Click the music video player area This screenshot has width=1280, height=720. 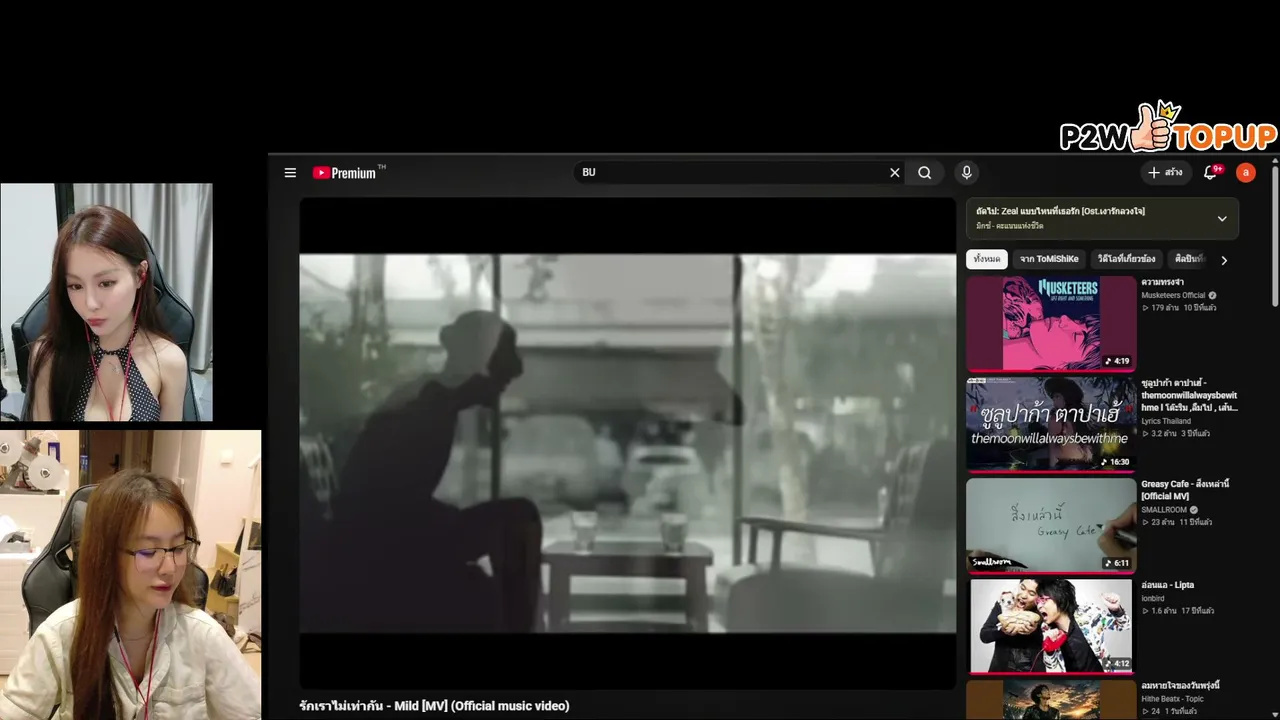pos(628,443)
